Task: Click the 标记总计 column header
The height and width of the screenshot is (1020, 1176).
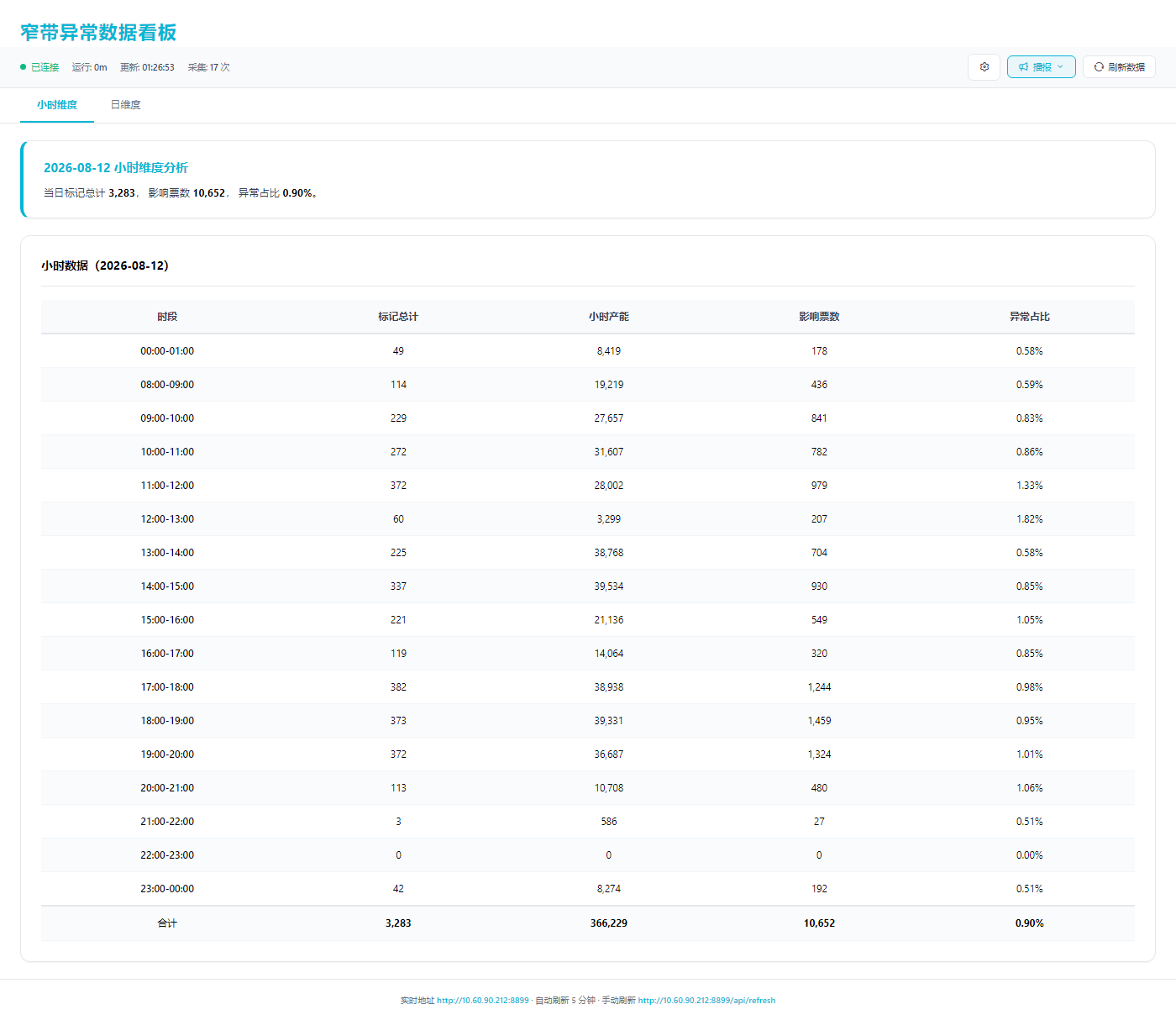Action: pos(398,317)
